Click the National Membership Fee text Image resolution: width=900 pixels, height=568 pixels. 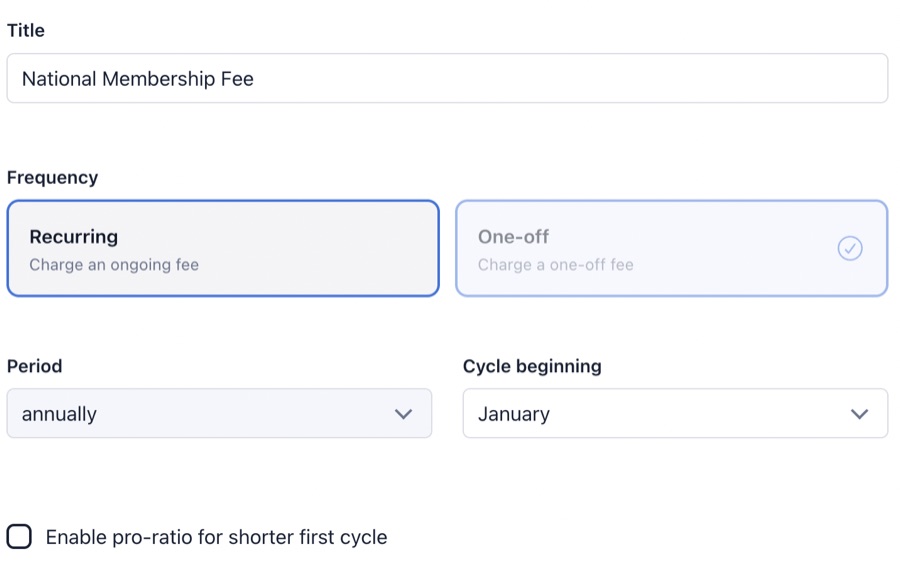(138, 79)
